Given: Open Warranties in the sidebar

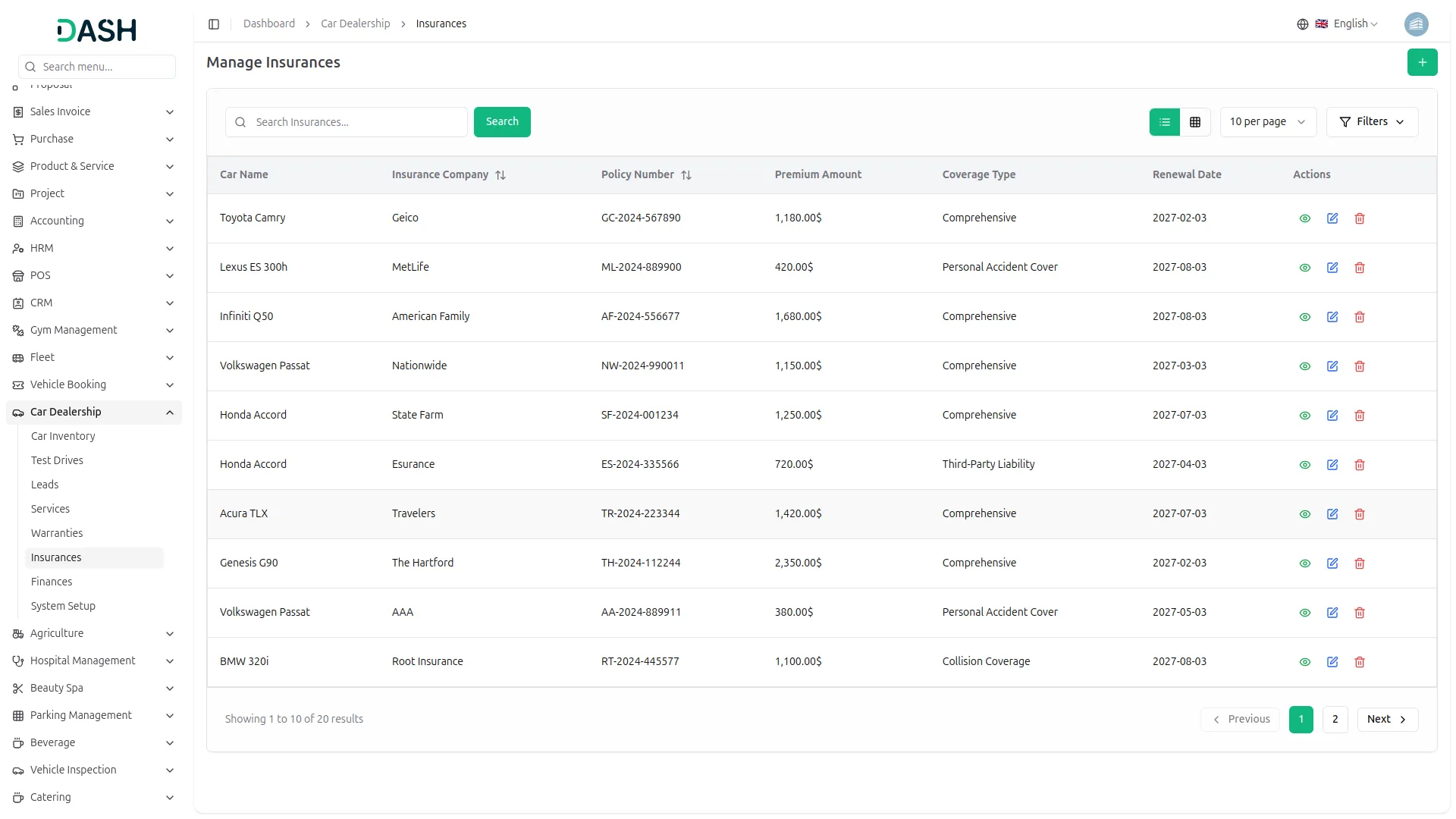Looking at the screenshot, I should tap(57, 533).
